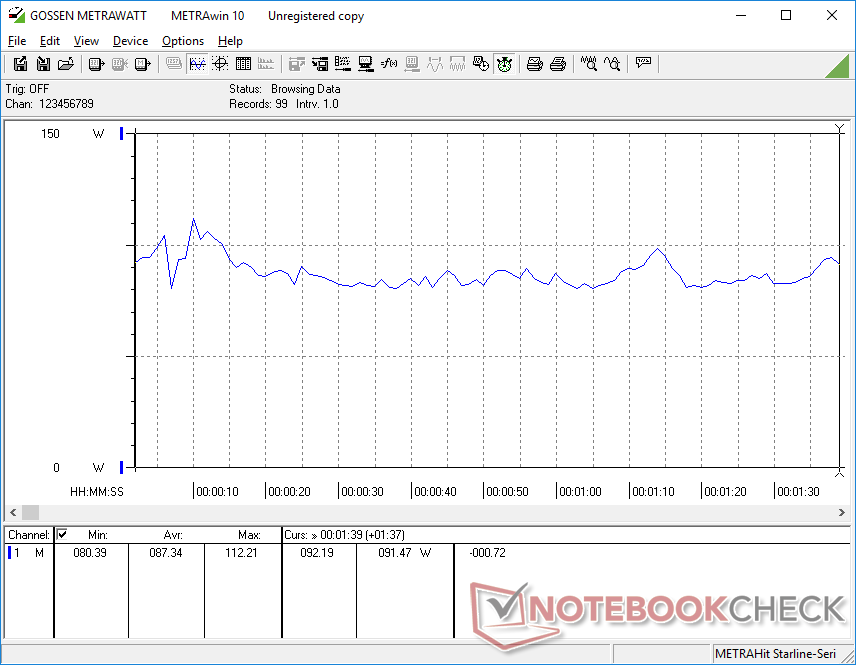Screen dimensions: 856x665
Task: Open the computer device setup icon
Action: [x=366, y=64]
